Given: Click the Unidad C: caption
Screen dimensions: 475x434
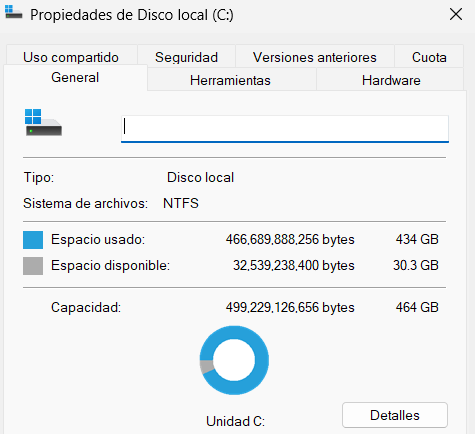Looking at the screenshot, I should coord(235,421).
